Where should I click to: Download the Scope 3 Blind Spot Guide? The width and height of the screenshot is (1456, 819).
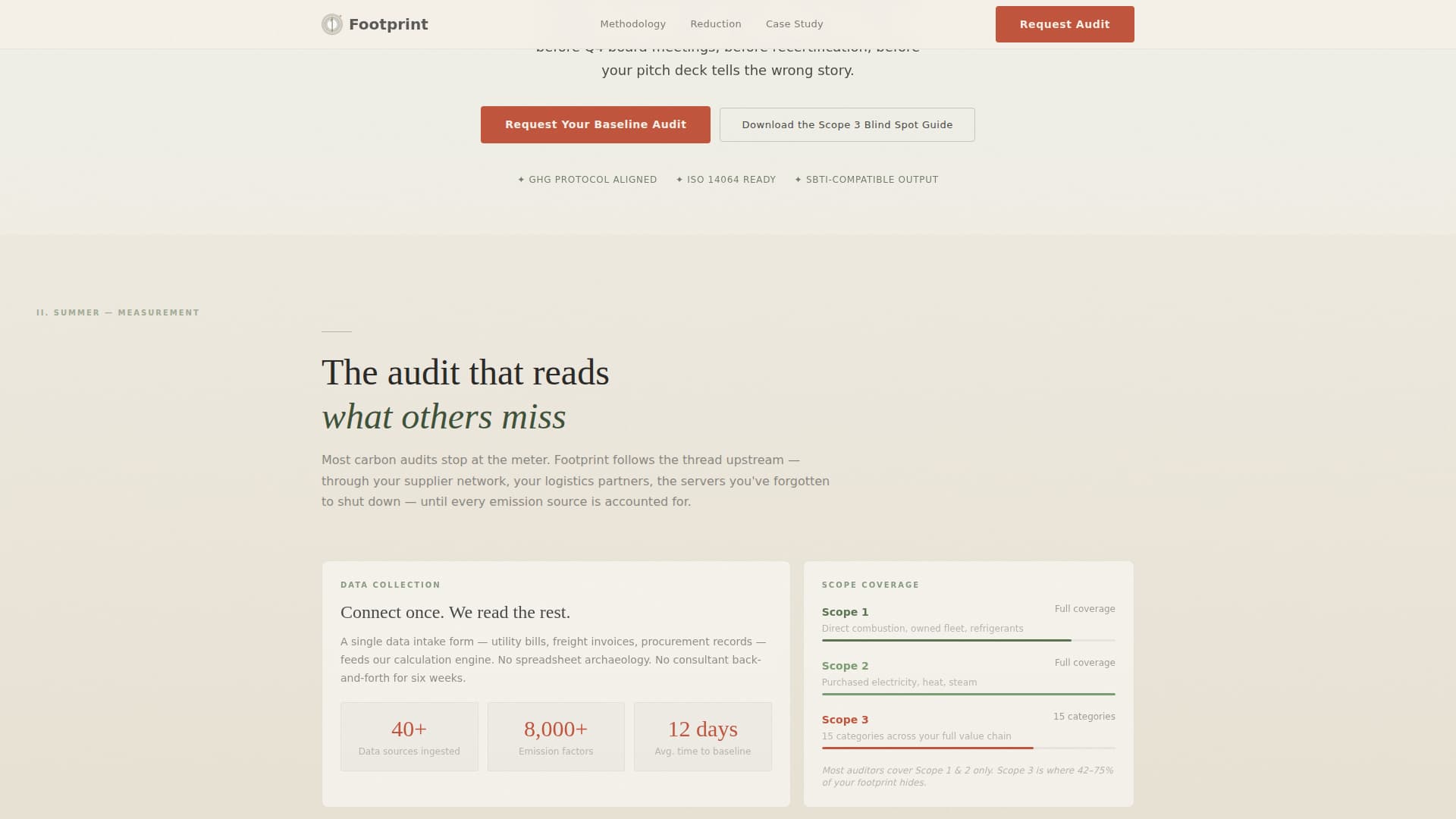click(847, 124)
